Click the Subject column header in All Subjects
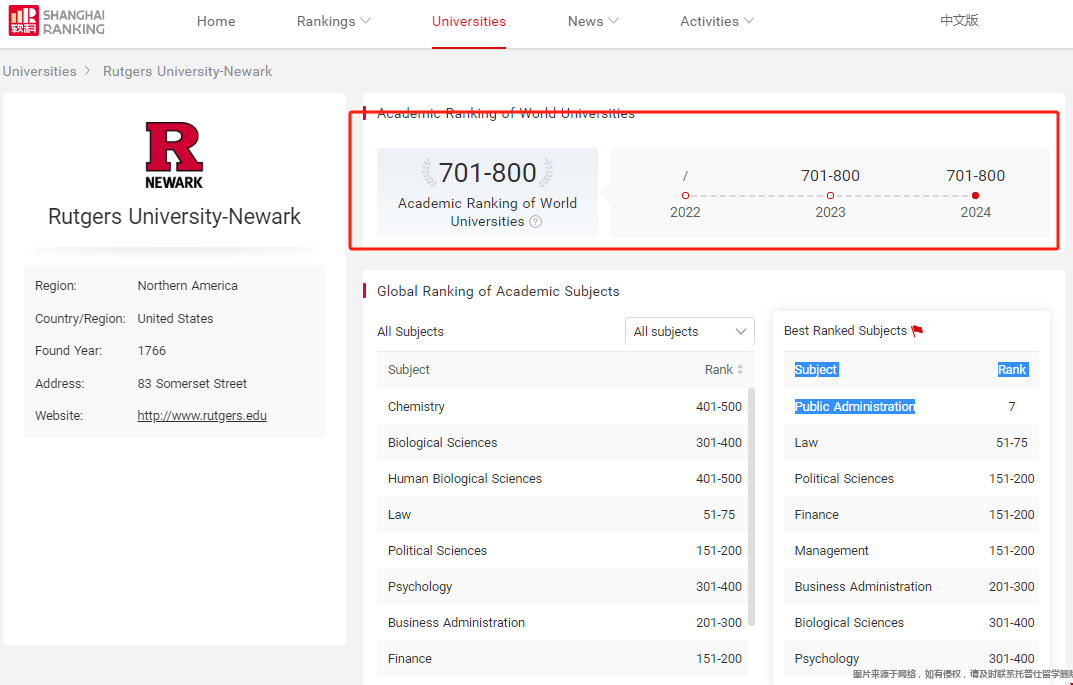1073x685 pixels. [x=409, y=370]
